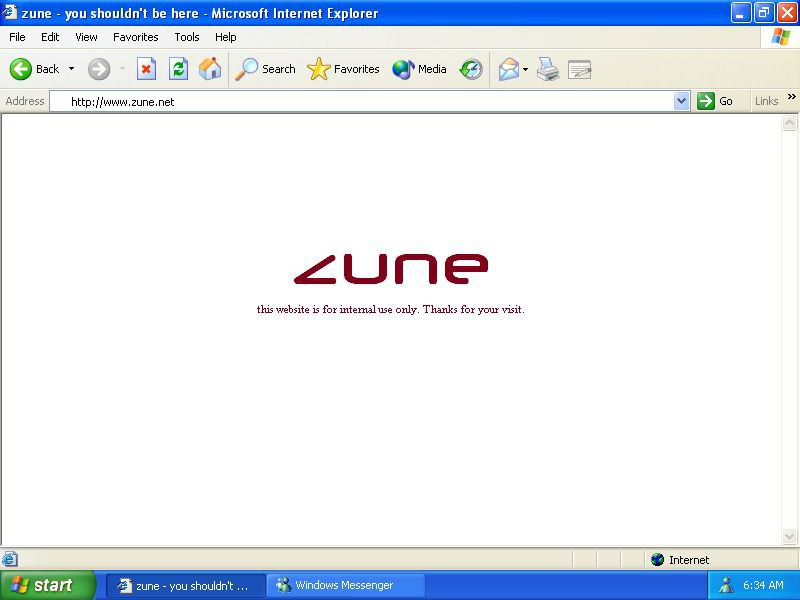This screenshot has height=600, width=800.
Task: Open the View menu
Action: pos(86,37)
